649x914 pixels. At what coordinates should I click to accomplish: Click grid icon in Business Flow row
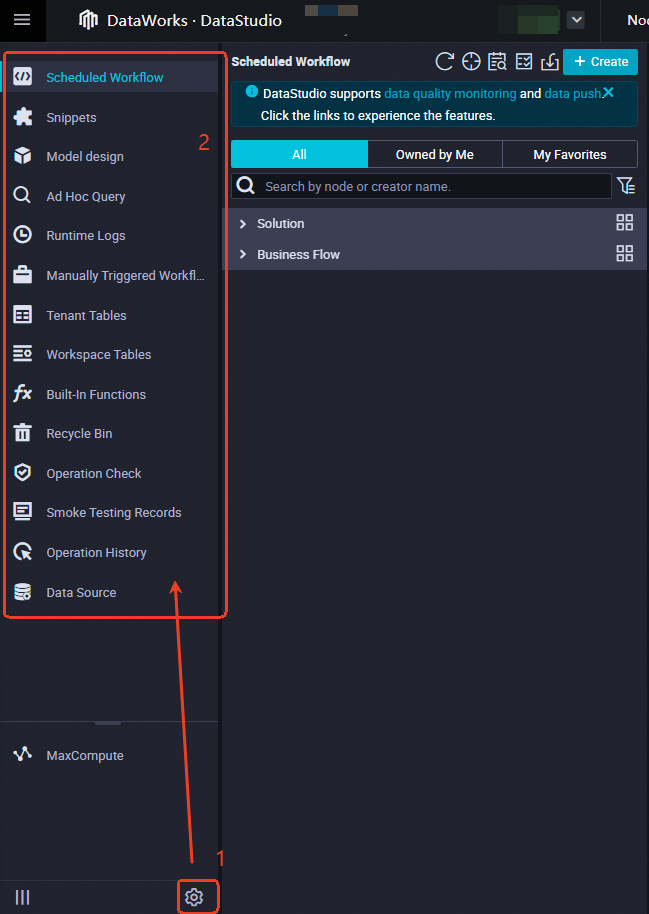625,253
